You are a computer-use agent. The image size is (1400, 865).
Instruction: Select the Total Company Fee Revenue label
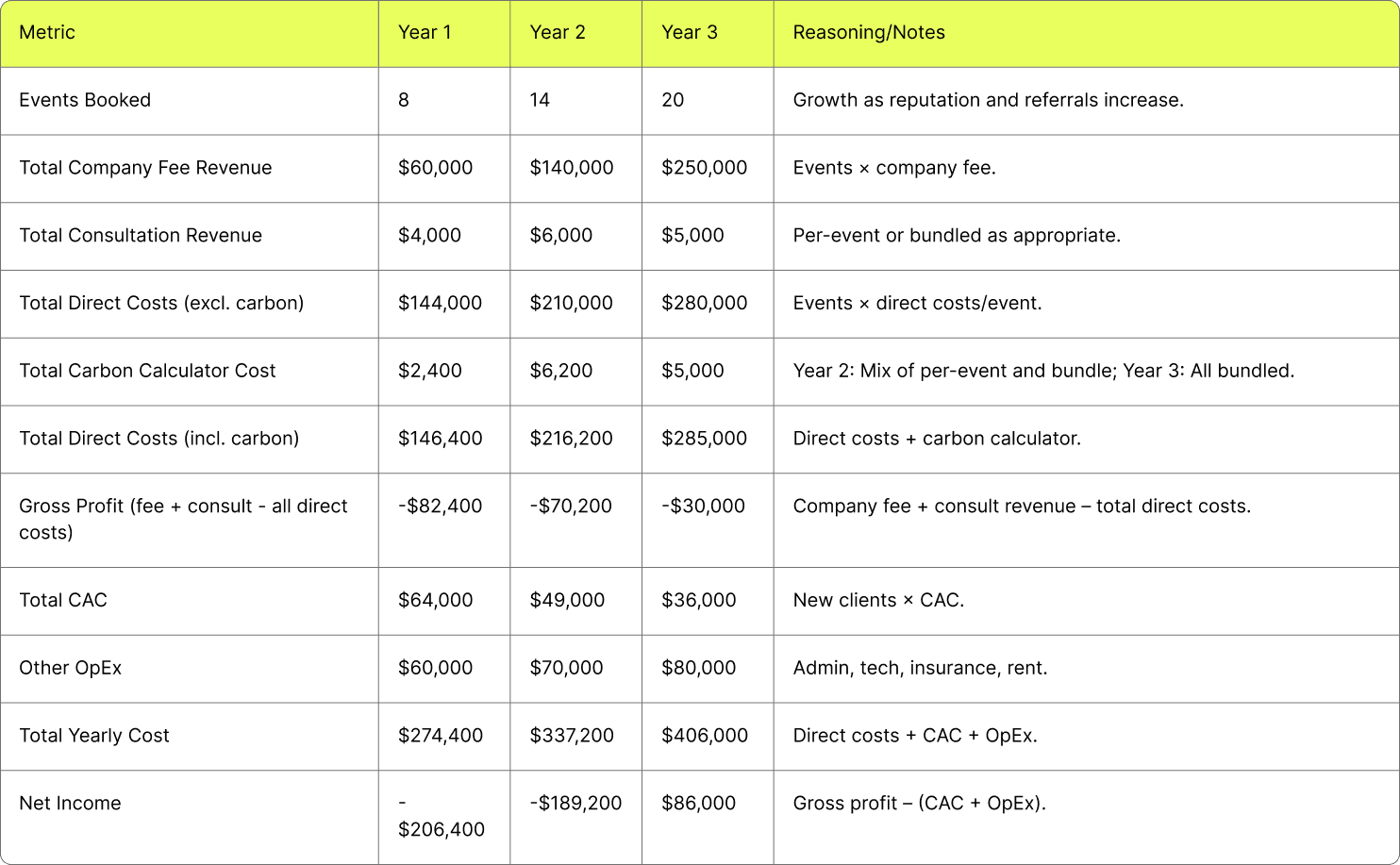click(145, 168)
